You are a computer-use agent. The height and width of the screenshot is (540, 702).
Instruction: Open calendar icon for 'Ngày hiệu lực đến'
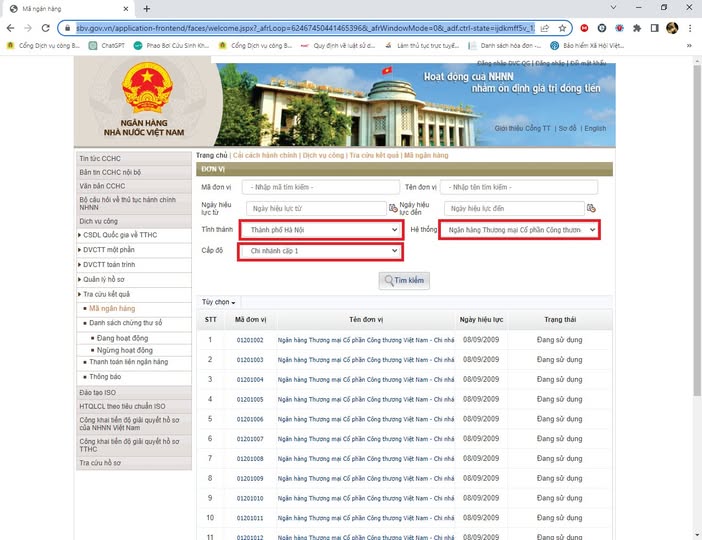coord(591,208)
